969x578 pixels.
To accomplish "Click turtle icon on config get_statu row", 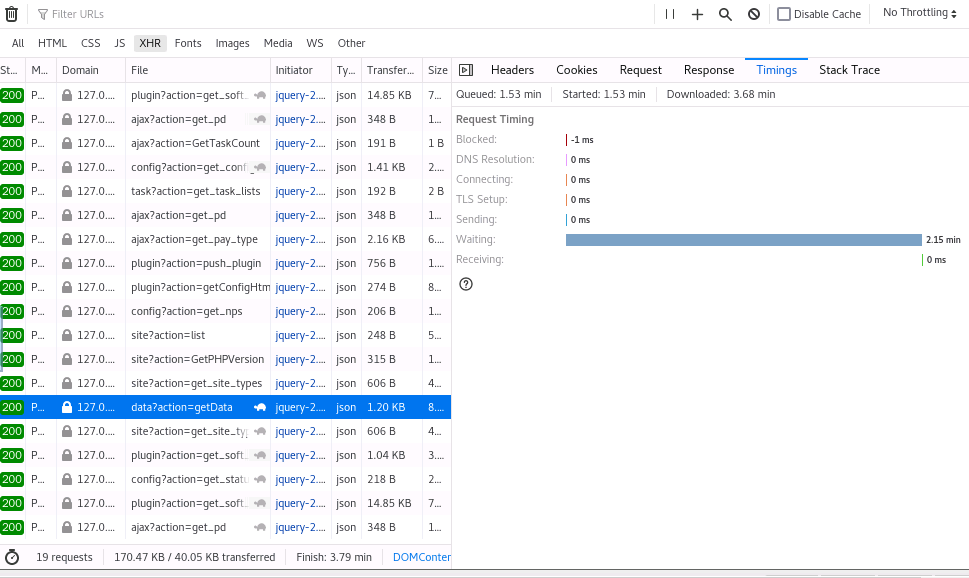I will click(x=260, y=479).
